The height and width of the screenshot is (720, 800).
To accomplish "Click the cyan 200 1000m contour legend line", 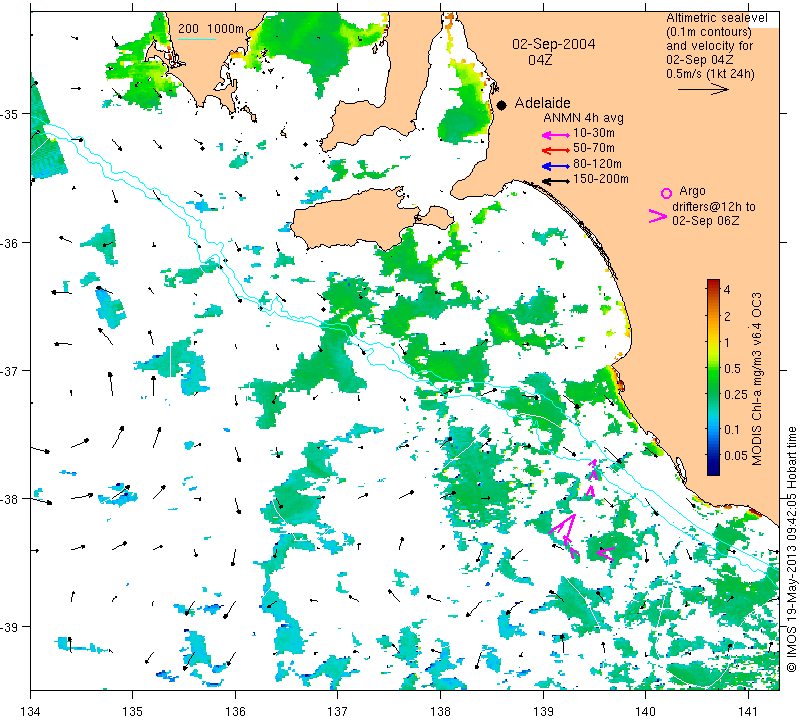I will (x=197, y=39).
